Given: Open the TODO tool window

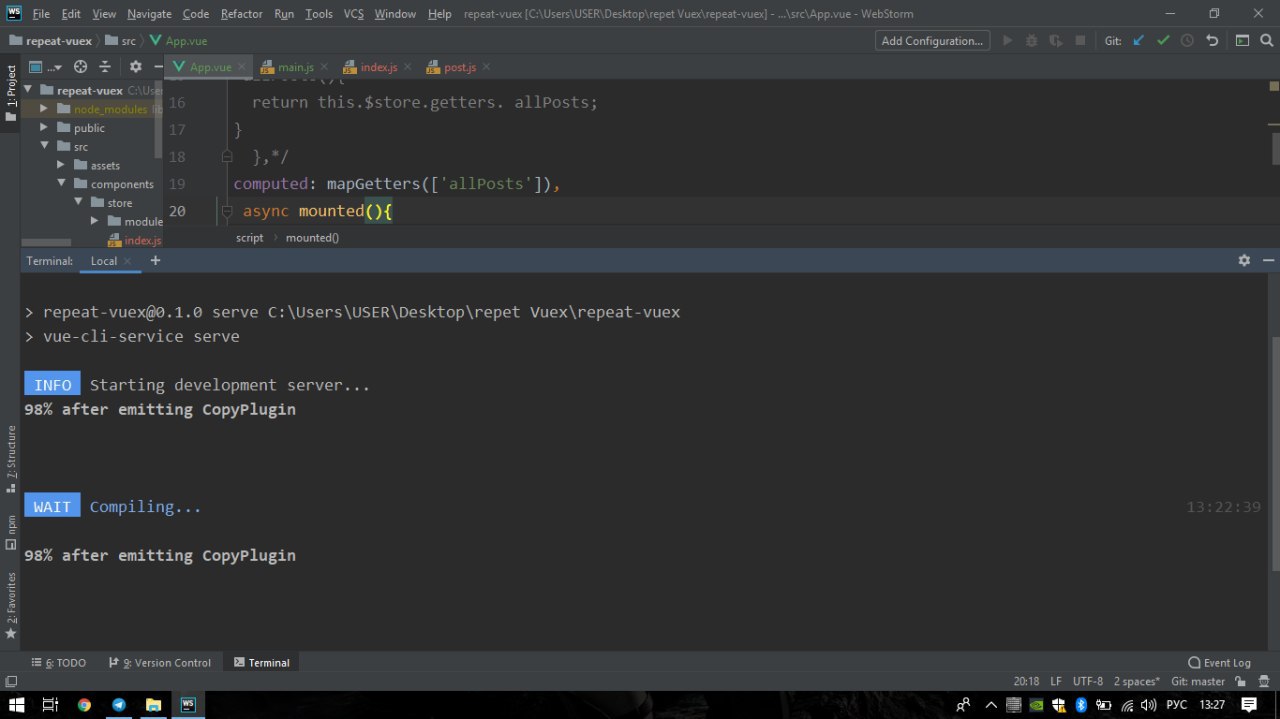Looking at the screenshot, I should [x=60, y=663].
